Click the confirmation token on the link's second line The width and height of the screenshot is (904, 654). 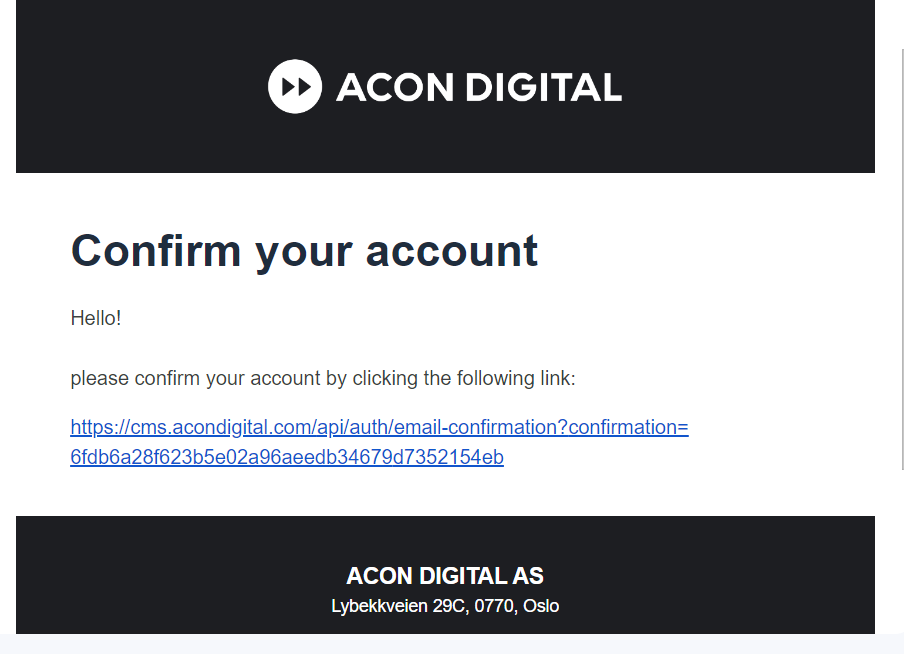point(287,458)
